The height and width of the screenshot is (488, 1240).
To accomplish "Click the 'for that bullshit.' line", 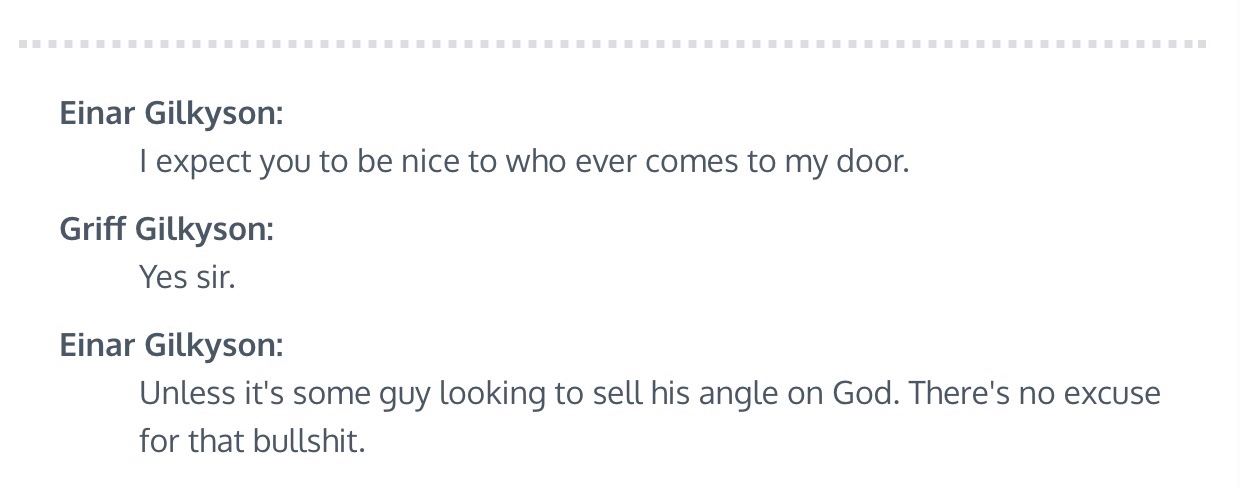I will (x=252, y=439).
